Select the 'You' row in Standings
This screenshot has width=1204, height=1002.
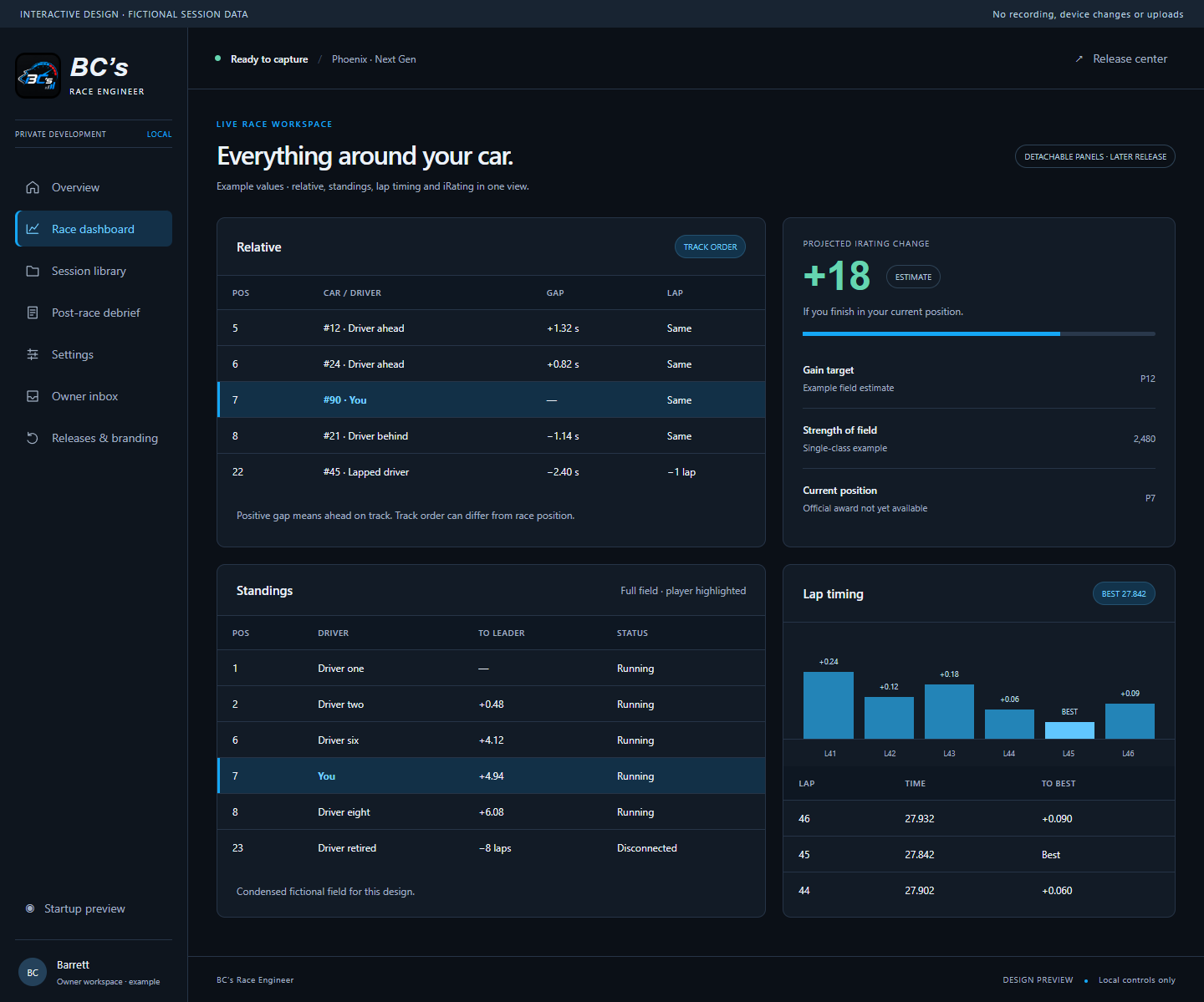492,776
